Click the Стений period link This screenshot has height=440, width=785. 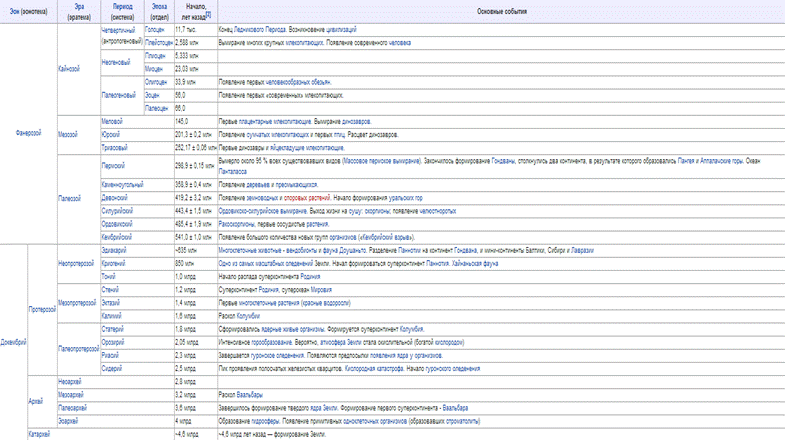point(110,290)
